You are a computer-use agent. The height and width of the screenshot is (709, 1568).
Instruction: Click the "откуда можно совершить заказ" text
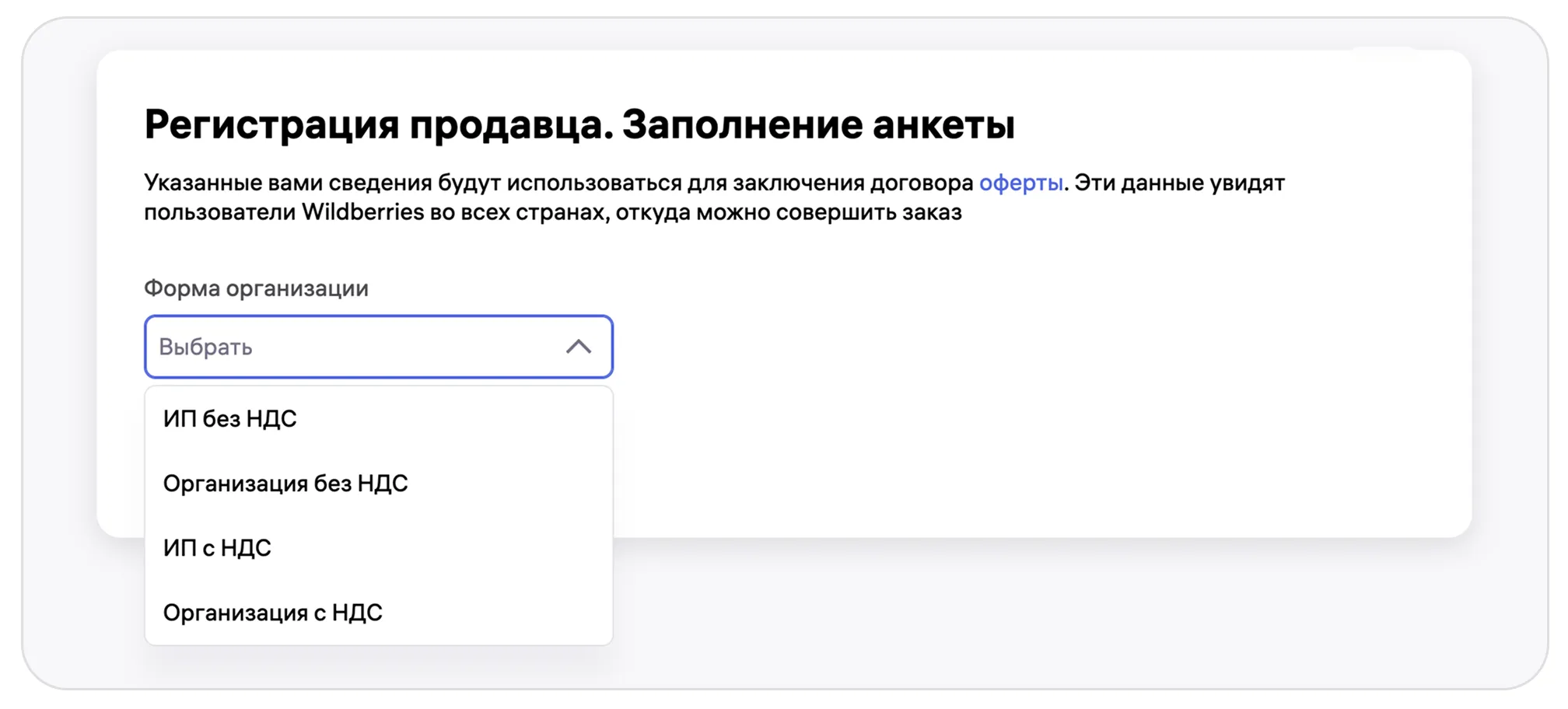789,212
